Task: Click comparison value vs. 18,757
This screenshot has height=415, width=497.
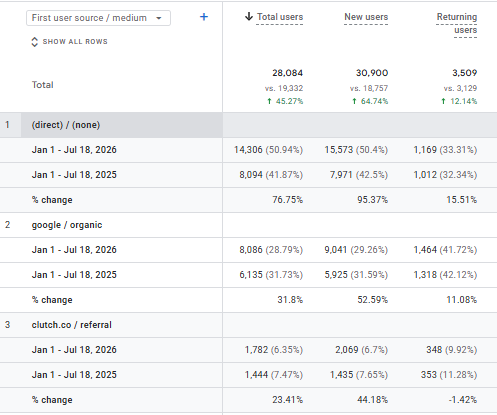Action: click(369, 88)
